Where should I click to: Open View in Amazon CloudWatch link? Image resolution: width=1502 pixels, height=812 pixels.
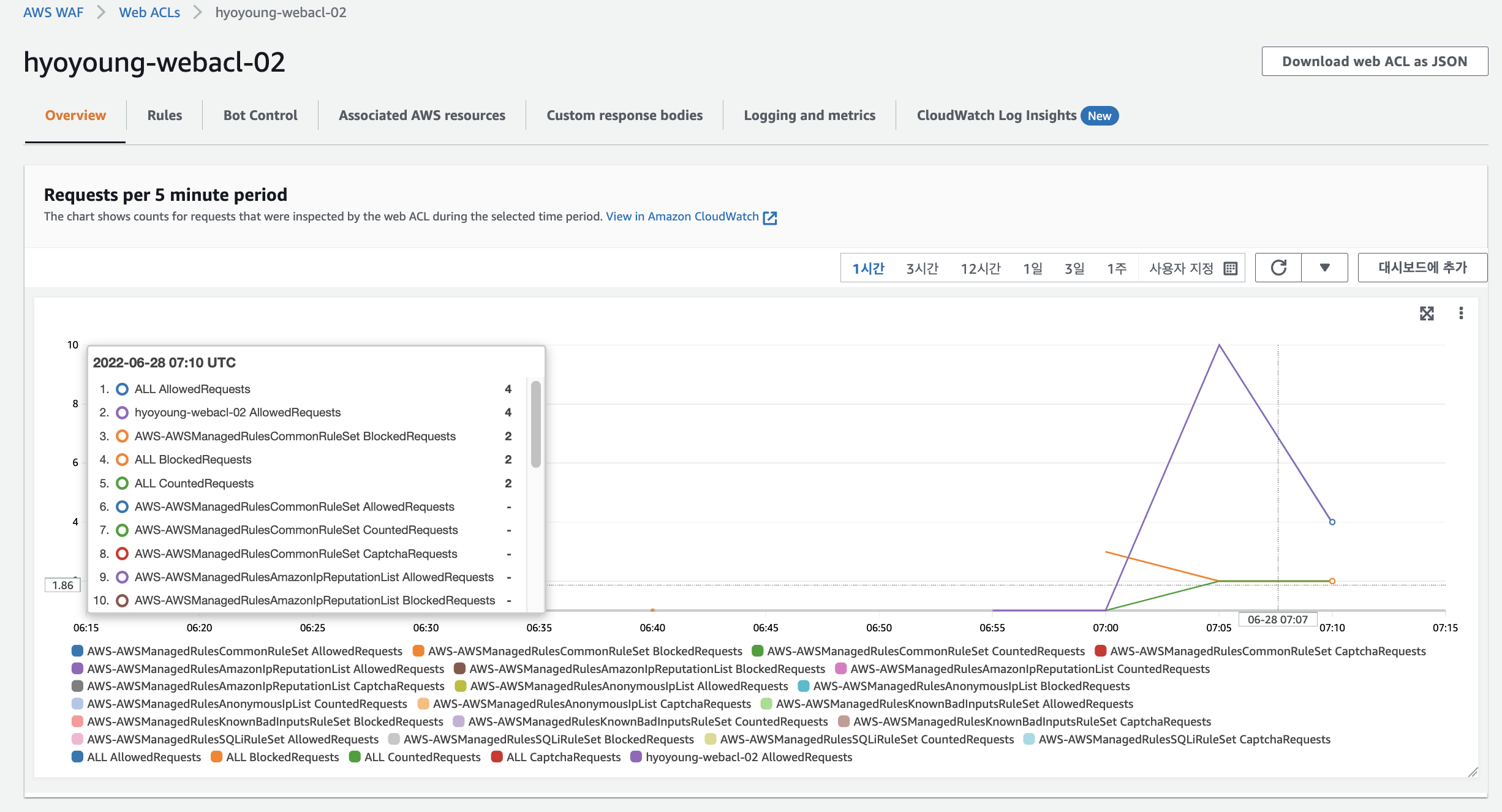click(682, 216)
